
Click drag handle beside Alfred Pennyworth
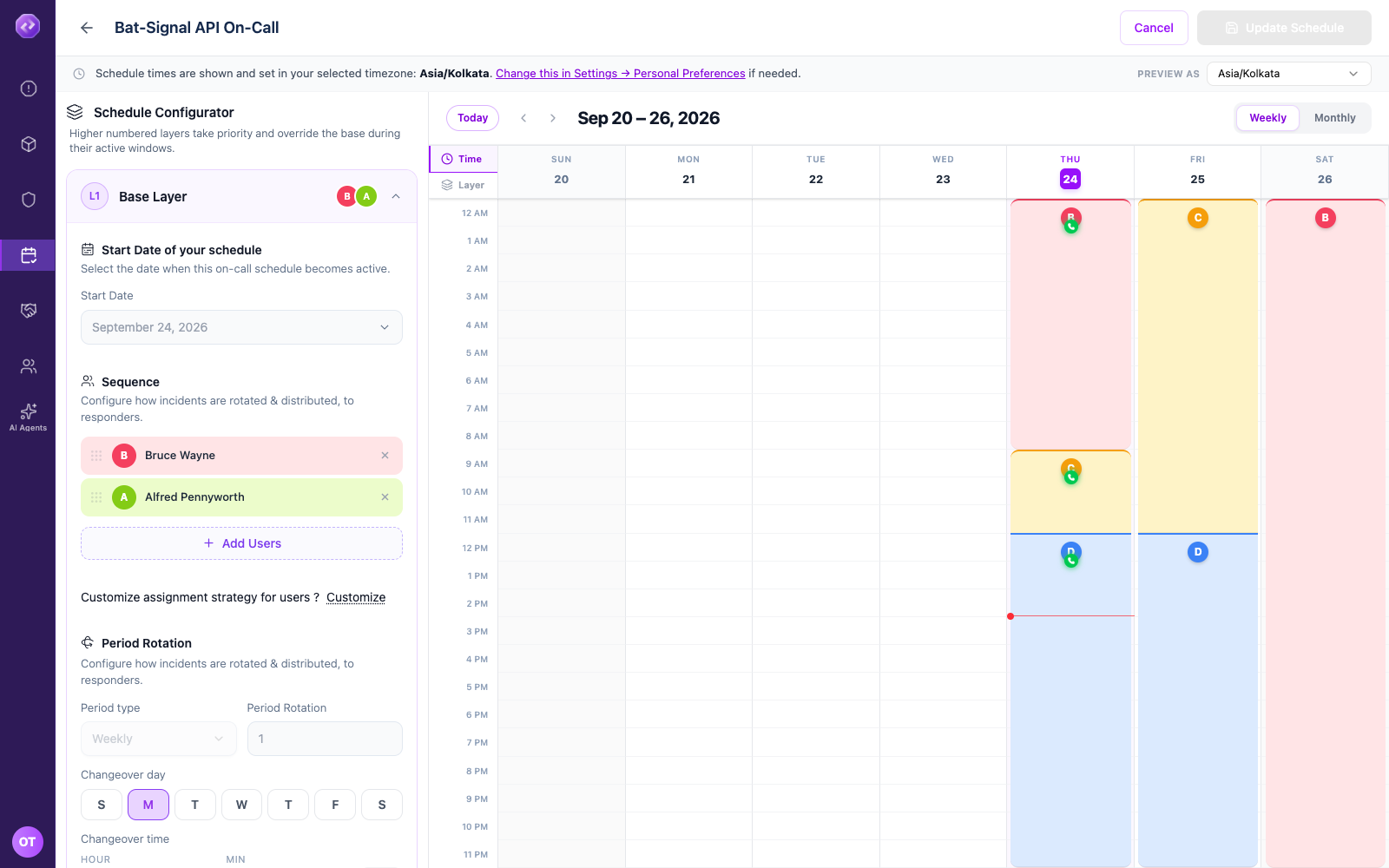(96, 497)
